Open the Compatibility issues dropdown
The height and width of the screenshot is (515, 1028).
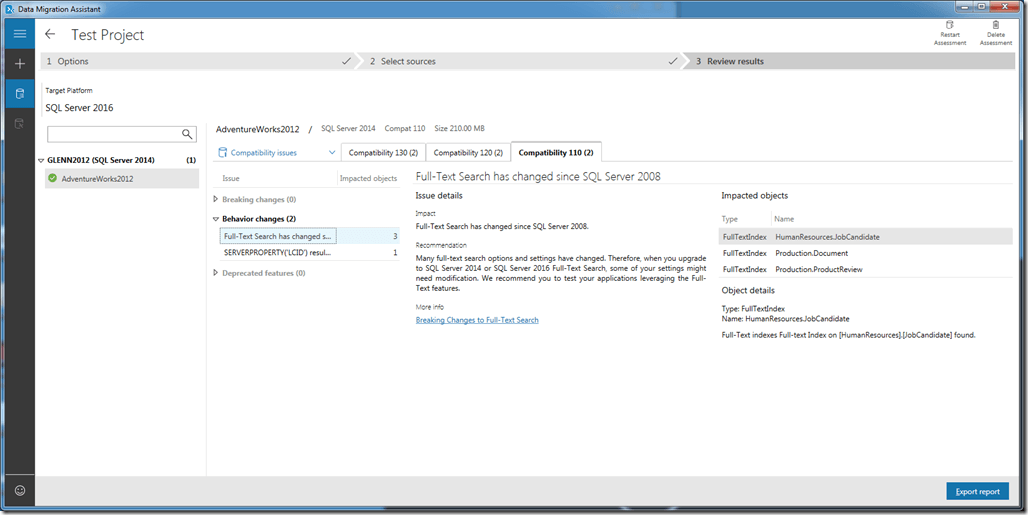[x=332, y=153]
